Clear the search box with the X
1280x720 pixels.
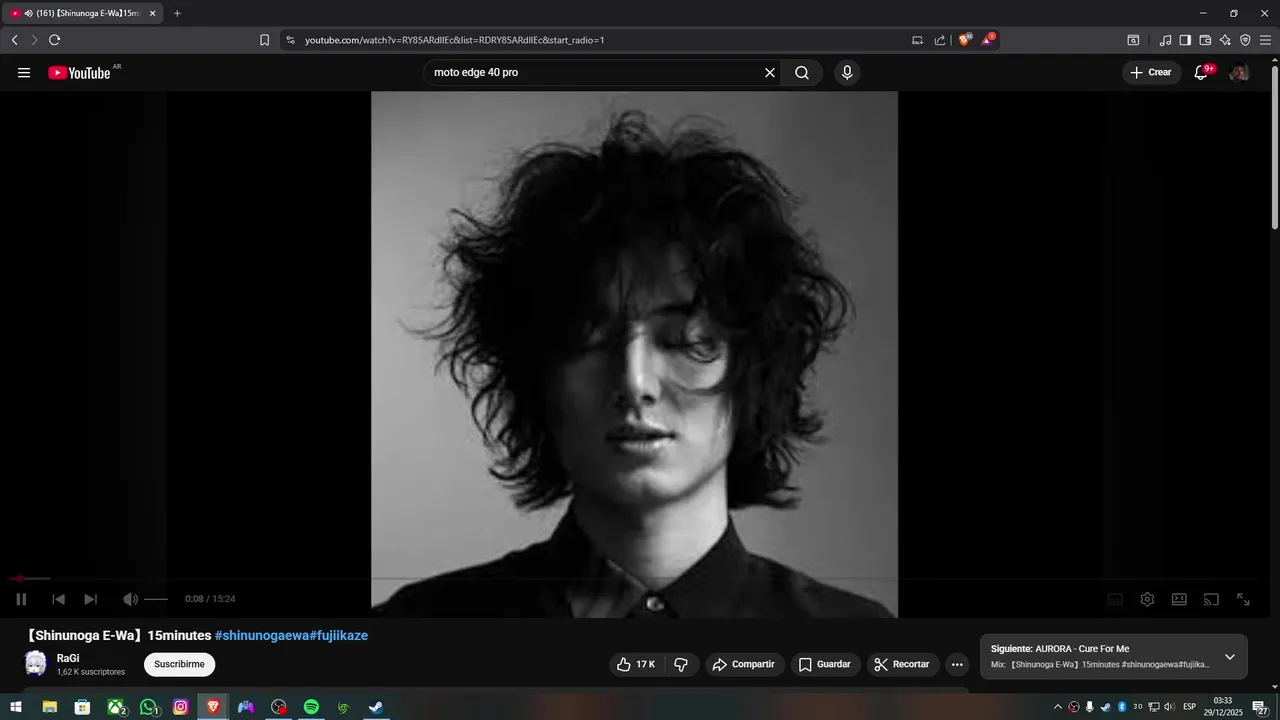click(x=770, y=73)
